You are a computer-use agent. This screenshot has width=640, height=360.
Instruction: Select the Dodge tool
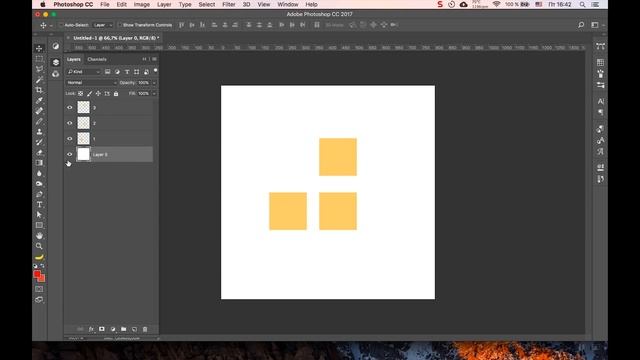[x=39, y=184]
